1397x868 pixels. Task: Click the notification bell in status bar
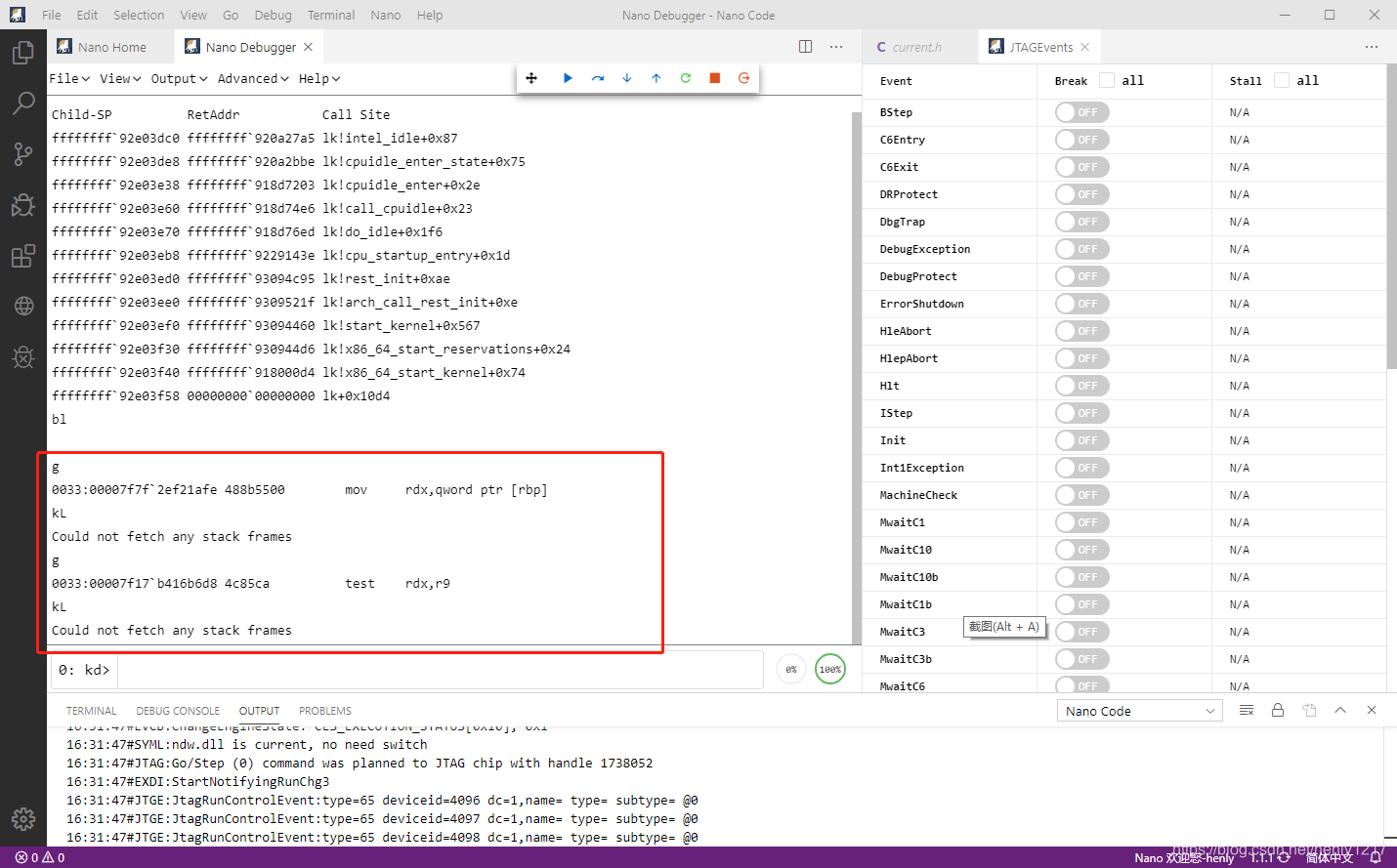[1376, 858]
